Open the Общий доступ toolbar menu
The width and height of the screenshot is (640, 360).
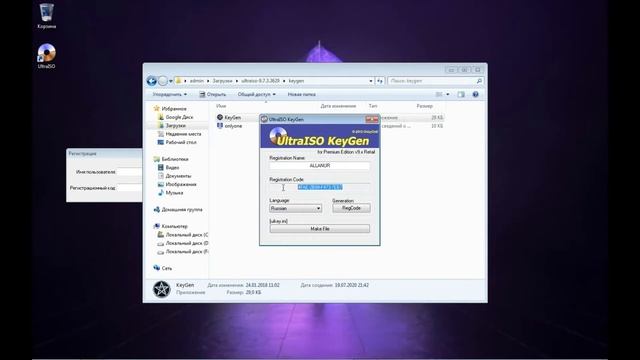(256, 94)
